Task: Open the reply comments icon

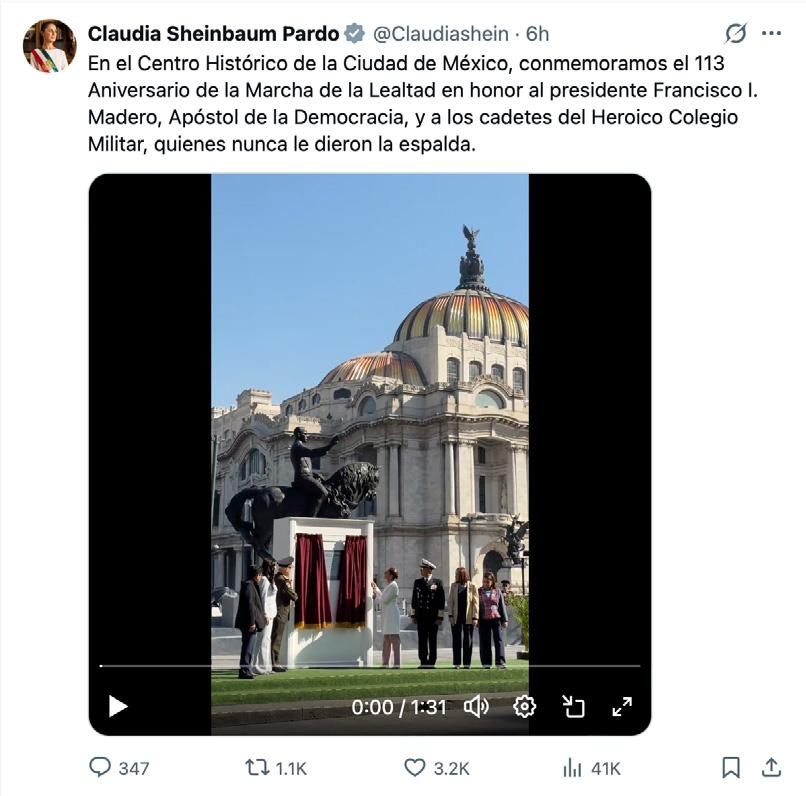Action: point(100,768)
